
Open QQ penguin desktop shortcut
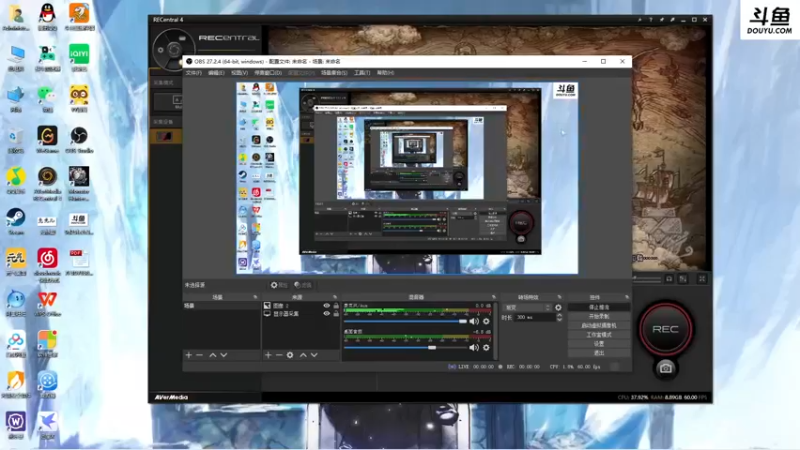pos(47,16)
